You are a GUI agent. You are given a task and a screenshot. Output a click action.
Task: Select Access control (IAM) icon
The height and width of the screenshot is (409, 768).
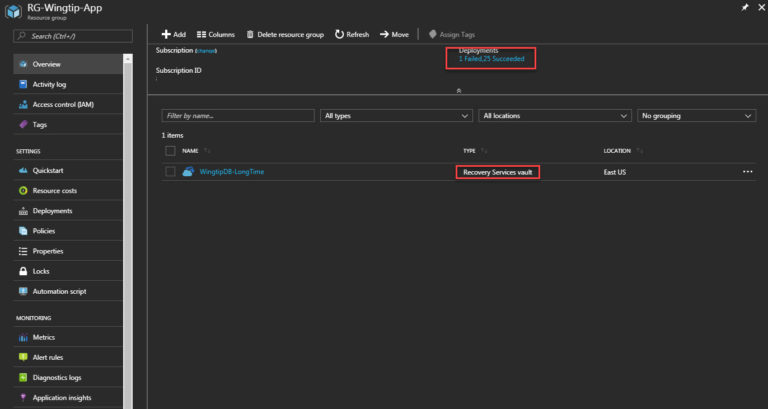(x=23, y=104)
